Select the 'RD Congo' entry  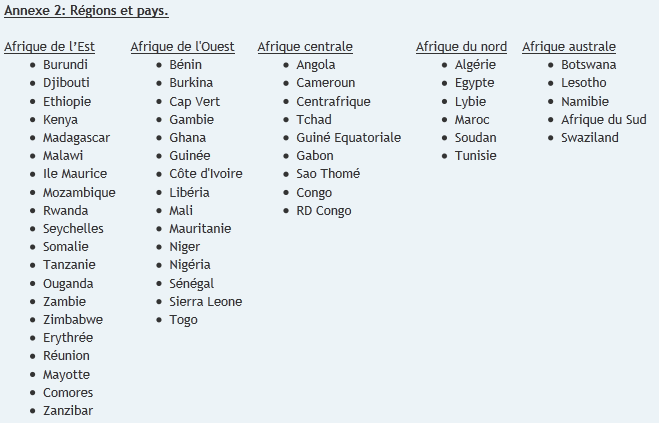pos(324,211)
